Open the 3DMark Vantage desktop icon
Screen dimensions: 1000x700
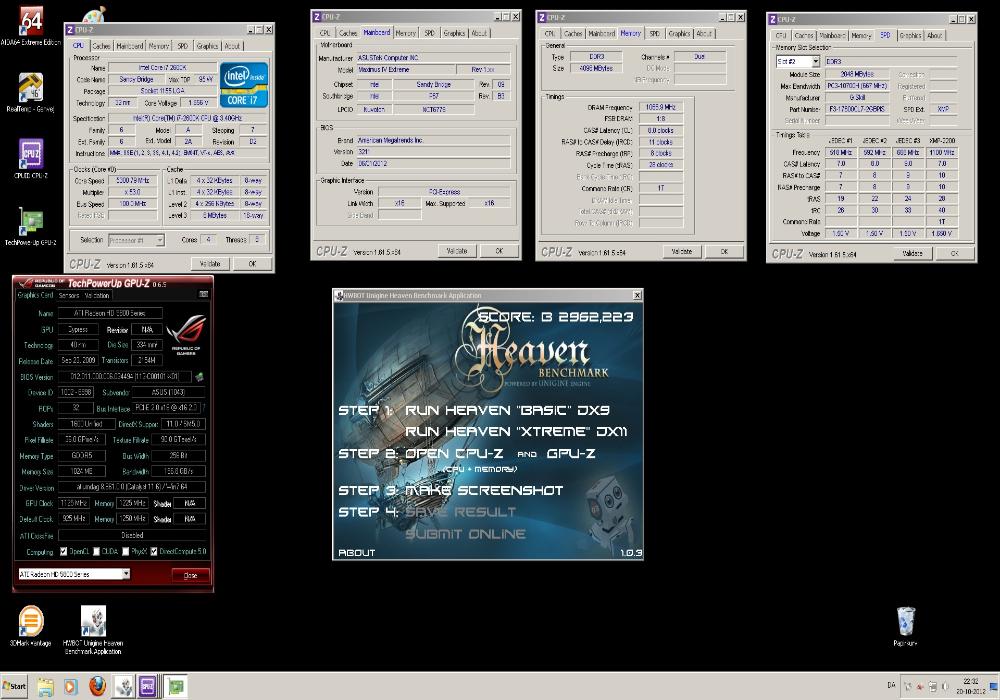click(31, 626)
